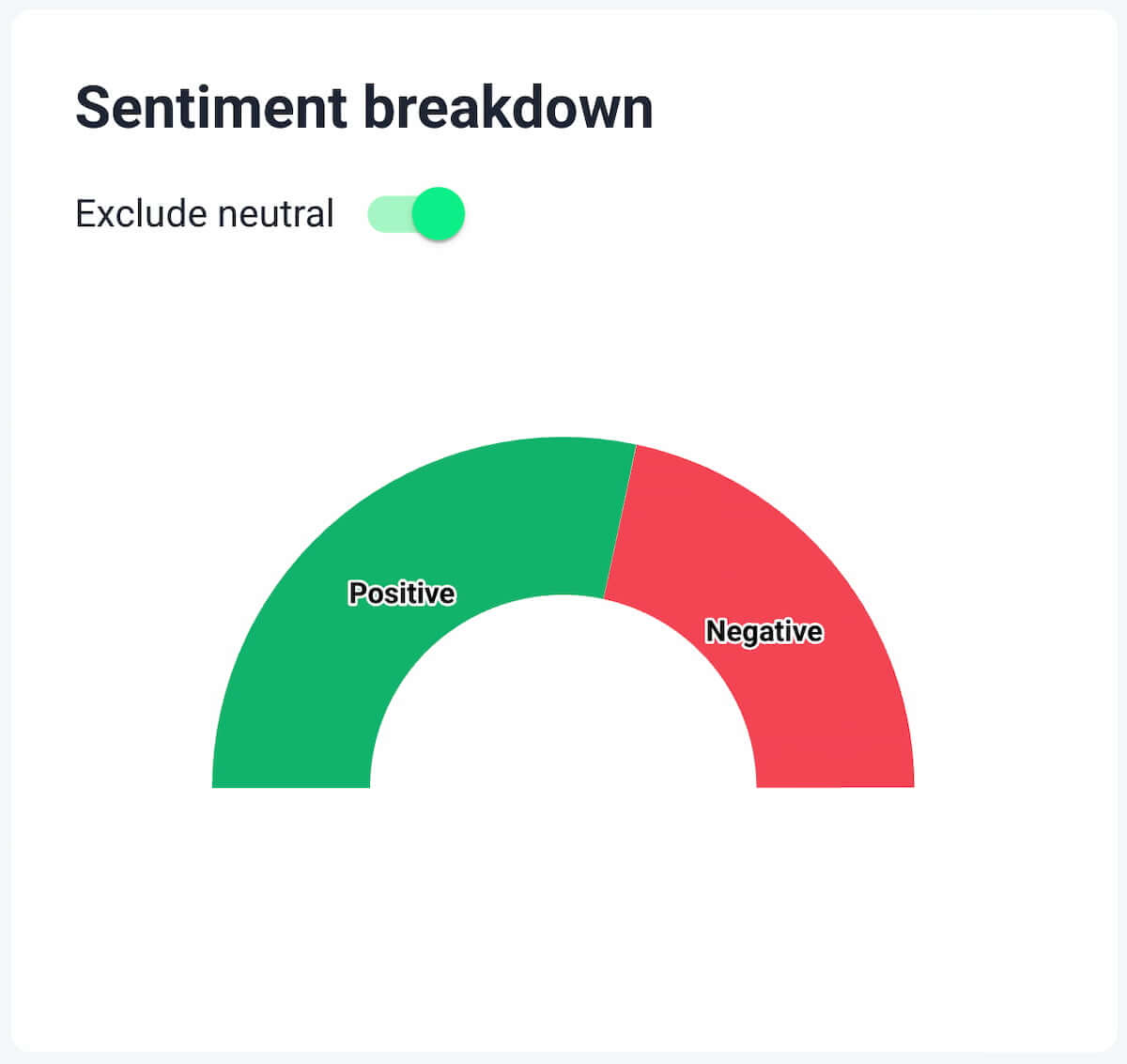Image resolution: width=1127 pixels, height=1064 pixels.
Task: Click the empty card area below the gauge
Action: [x=563, y=920]
